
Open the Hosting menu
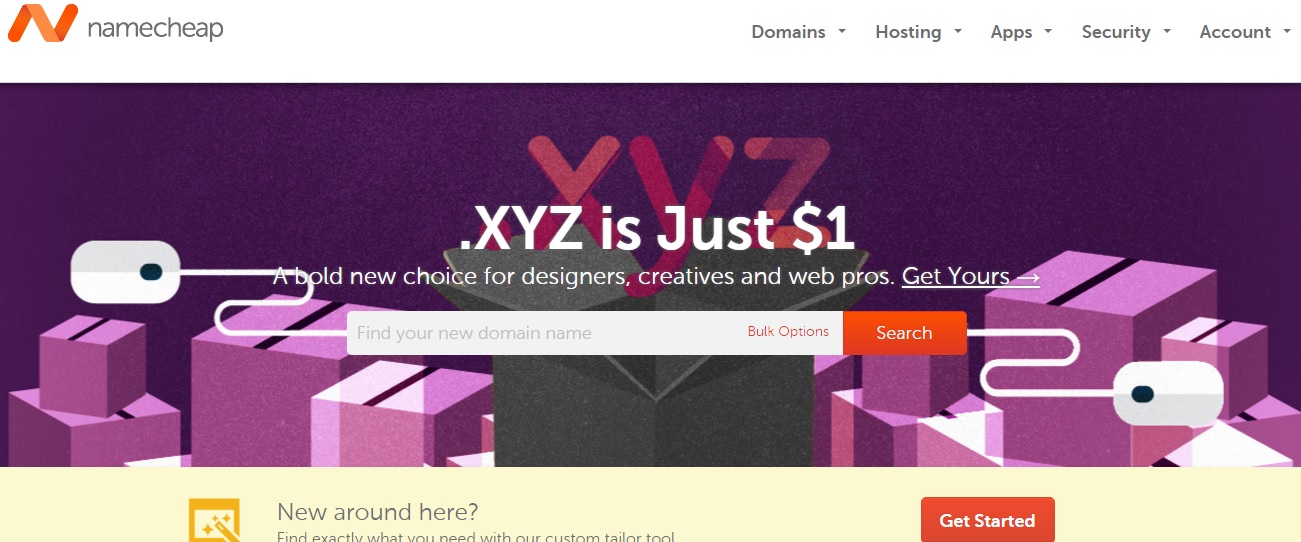click(908, 32)
